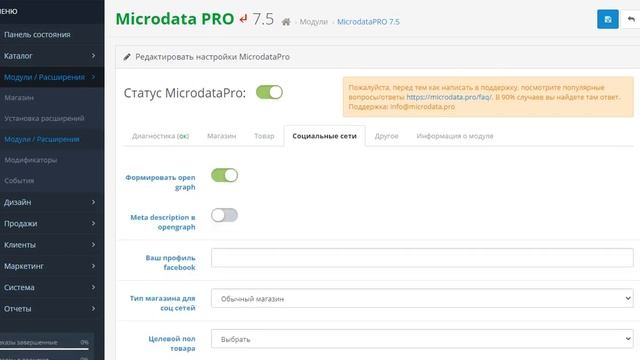Screen dimensions: 640x360
Task: Disable Формировать open graph switch
Action: [224, 176]
